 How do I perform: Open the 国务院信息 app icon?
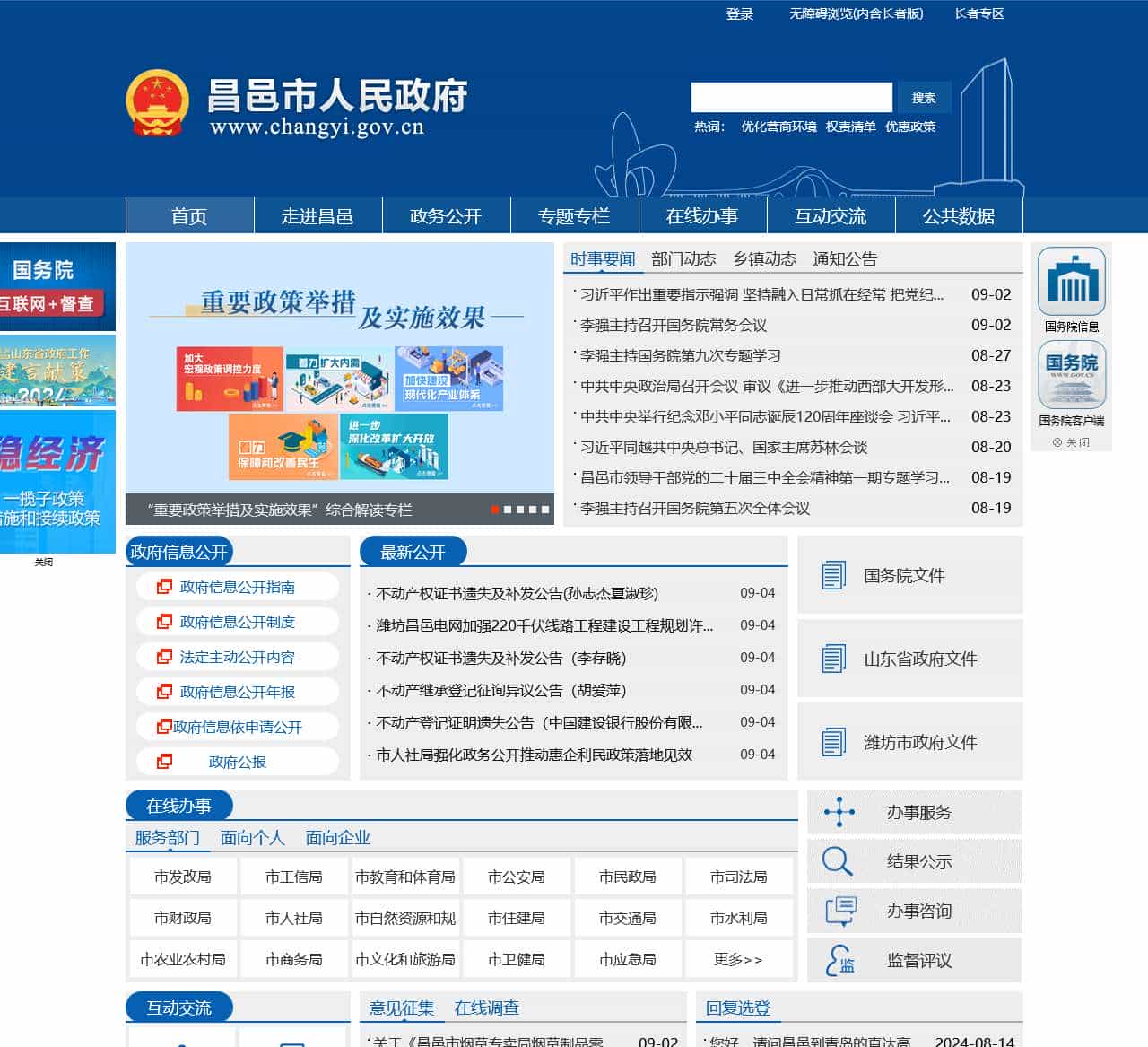pos(1071,283)
